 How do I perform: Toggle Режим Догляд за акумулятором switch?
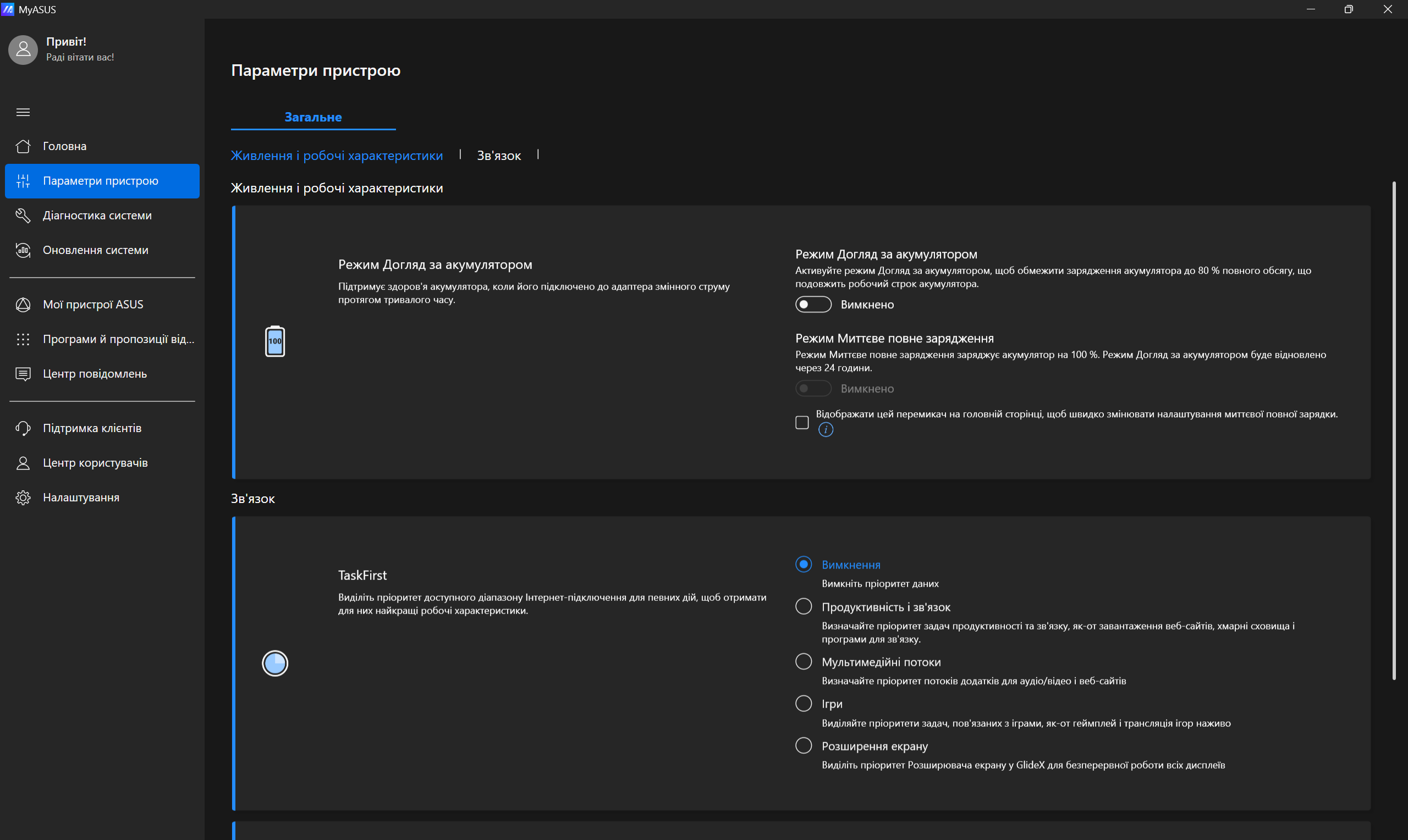pos(813,305)
